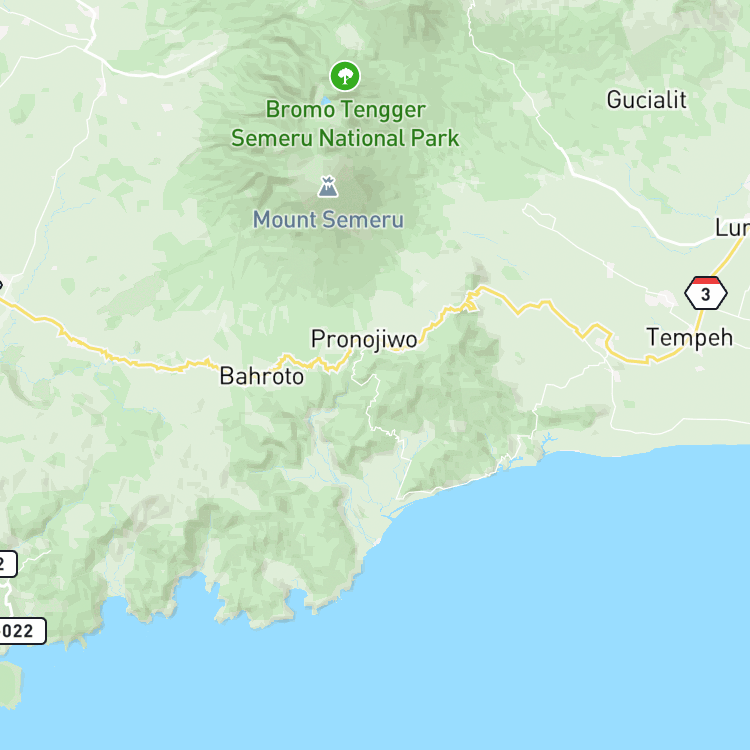Click the Pronojiwo town label
The height and width of the screenshot is (750, 750).
(x=364, y=340)
